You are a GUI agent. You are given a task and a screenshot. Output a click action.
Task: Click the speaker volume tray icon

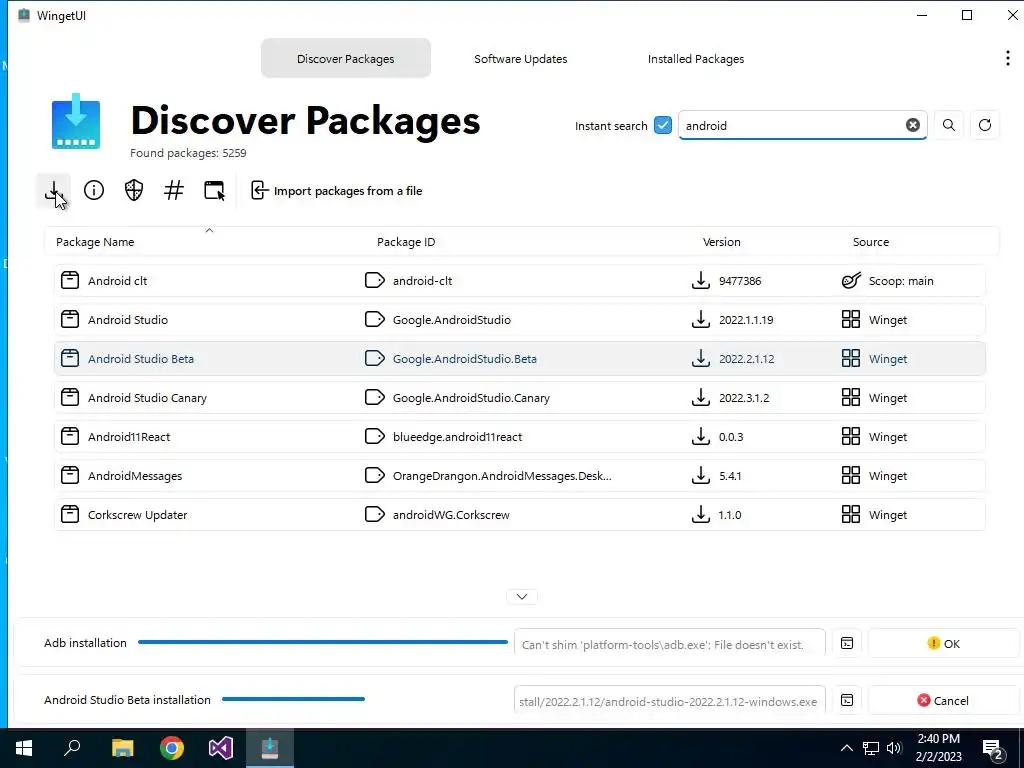click(894, 748)
